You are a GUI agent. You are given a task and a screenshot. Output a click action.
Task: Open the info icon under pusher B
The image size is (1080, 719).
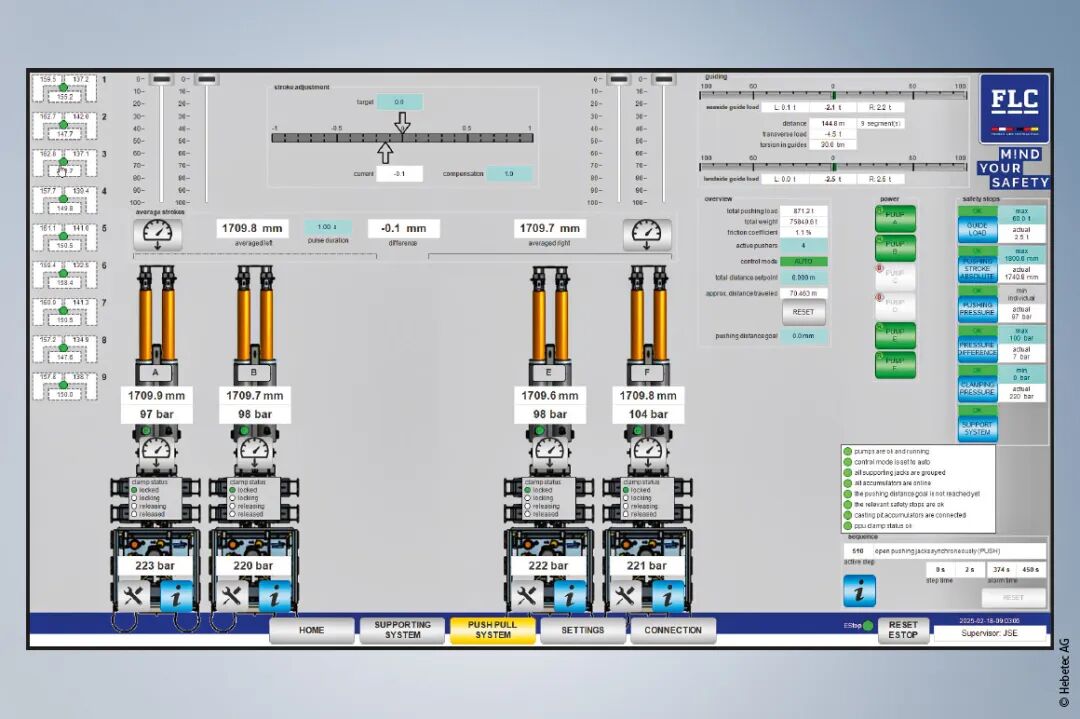[x=275, y=596]
